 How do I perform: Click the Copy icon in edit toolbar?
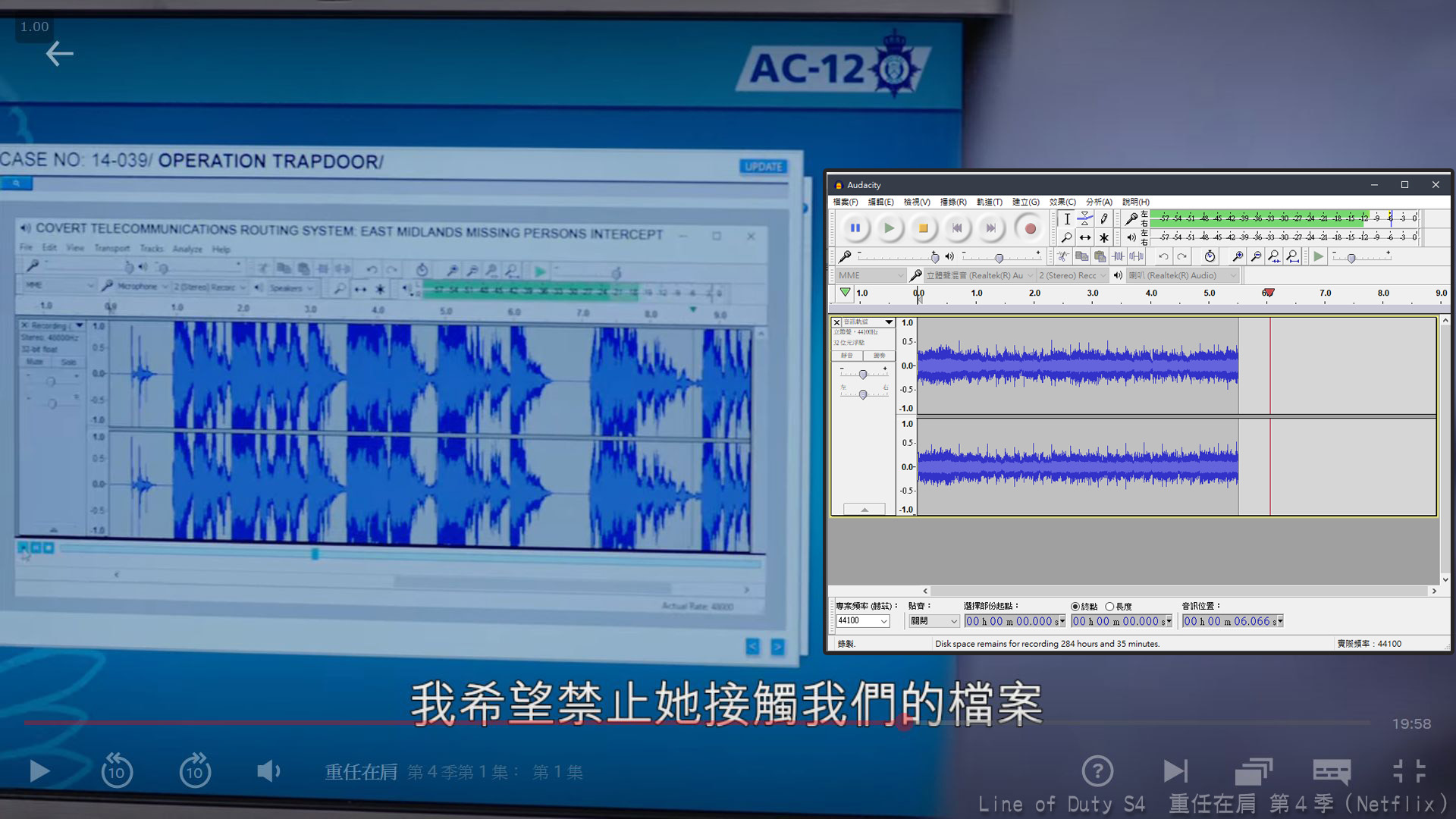tap(1081, 256)
